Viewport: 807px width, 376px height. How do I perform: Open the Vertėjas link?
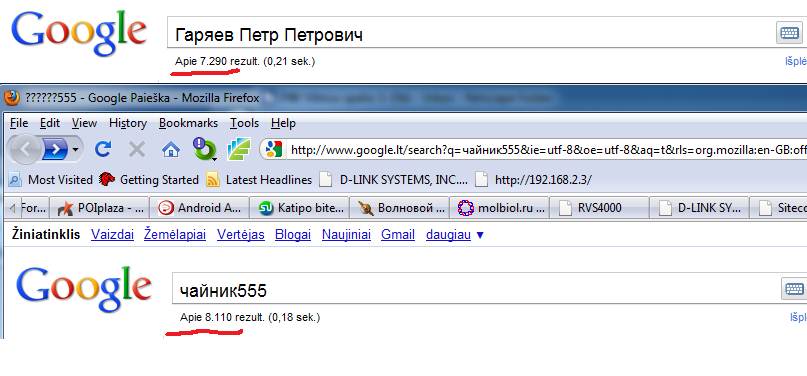(240, 235)
